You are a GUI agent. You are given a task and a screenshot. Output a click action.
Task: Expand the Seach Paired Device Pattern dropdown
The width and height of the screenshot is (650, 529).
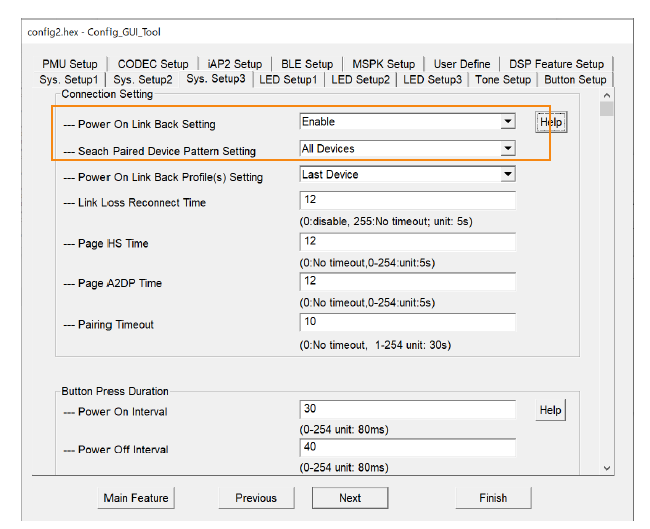click(508, 149)
